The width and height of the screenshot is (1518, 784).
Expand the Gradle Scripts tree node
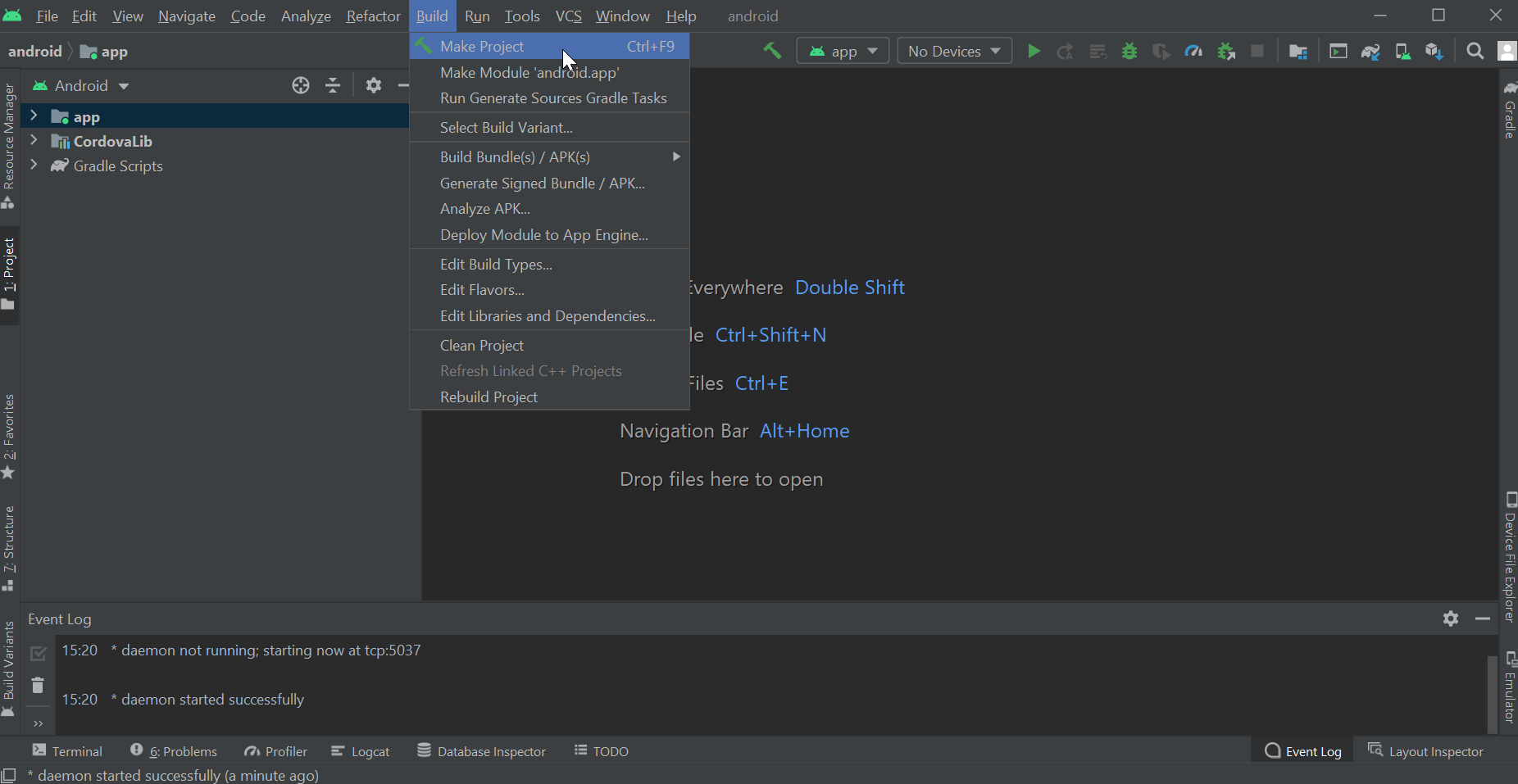tap(34, 165)
